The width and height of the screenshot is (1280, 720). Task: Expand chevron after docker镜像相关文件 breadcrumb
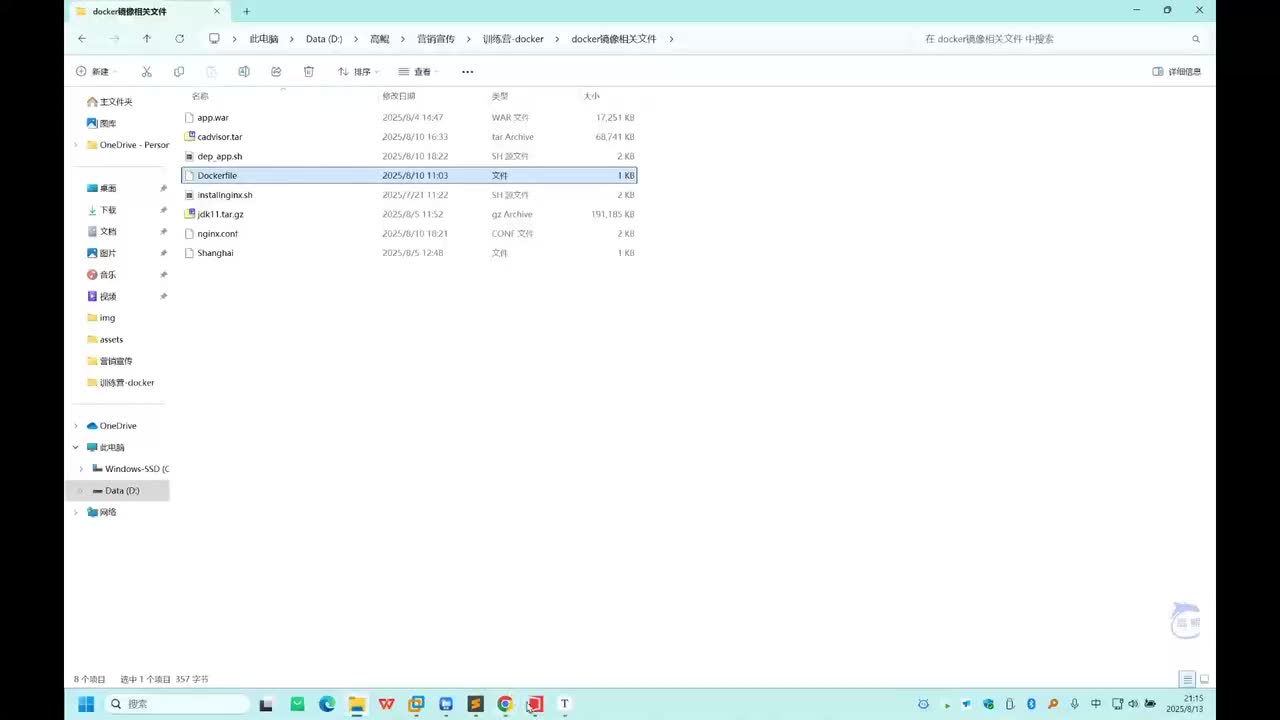coord(671,39)
